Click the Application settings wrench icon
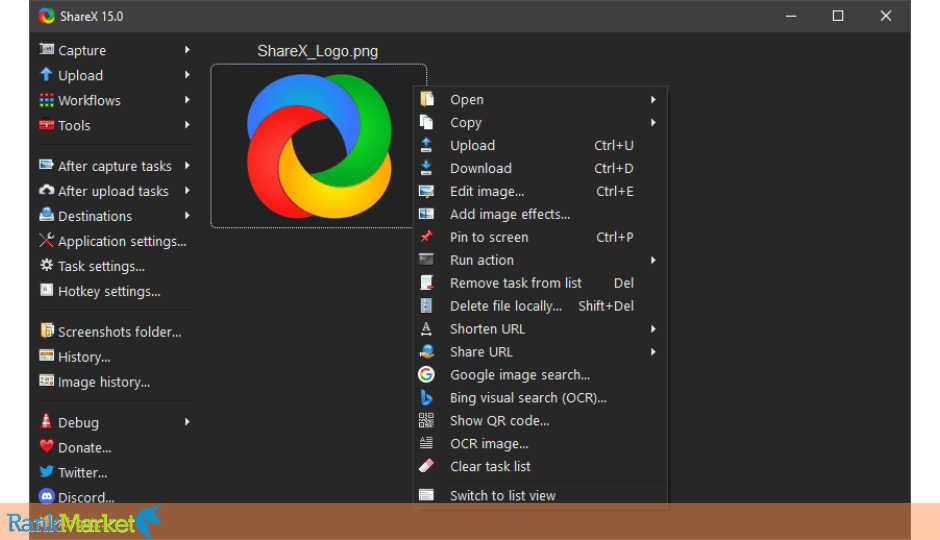940x540 pixels. click(x=46, y=240)
